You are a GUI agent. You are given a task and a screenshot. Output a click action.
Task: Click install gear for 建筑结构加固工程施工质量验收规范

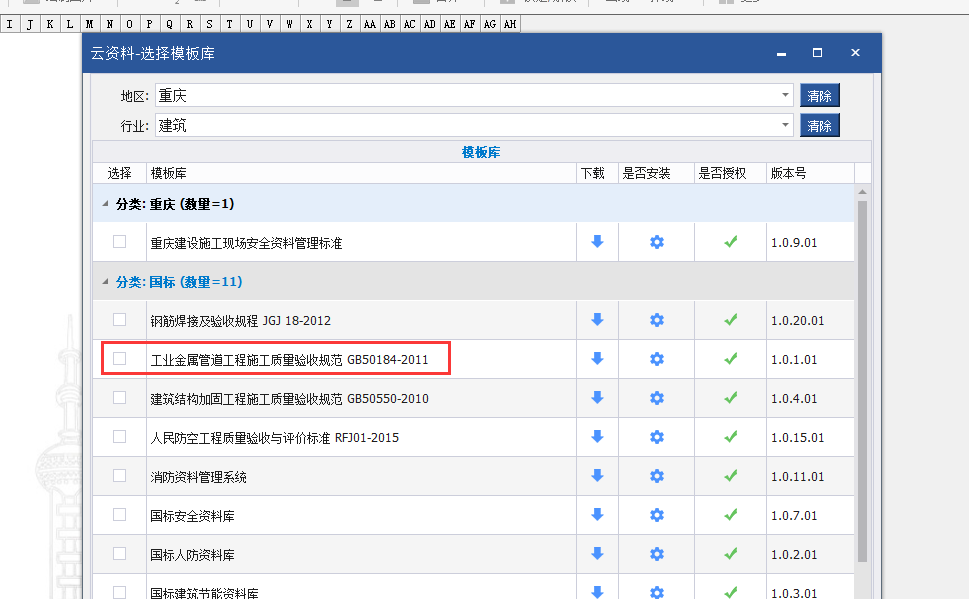(657, 398)
